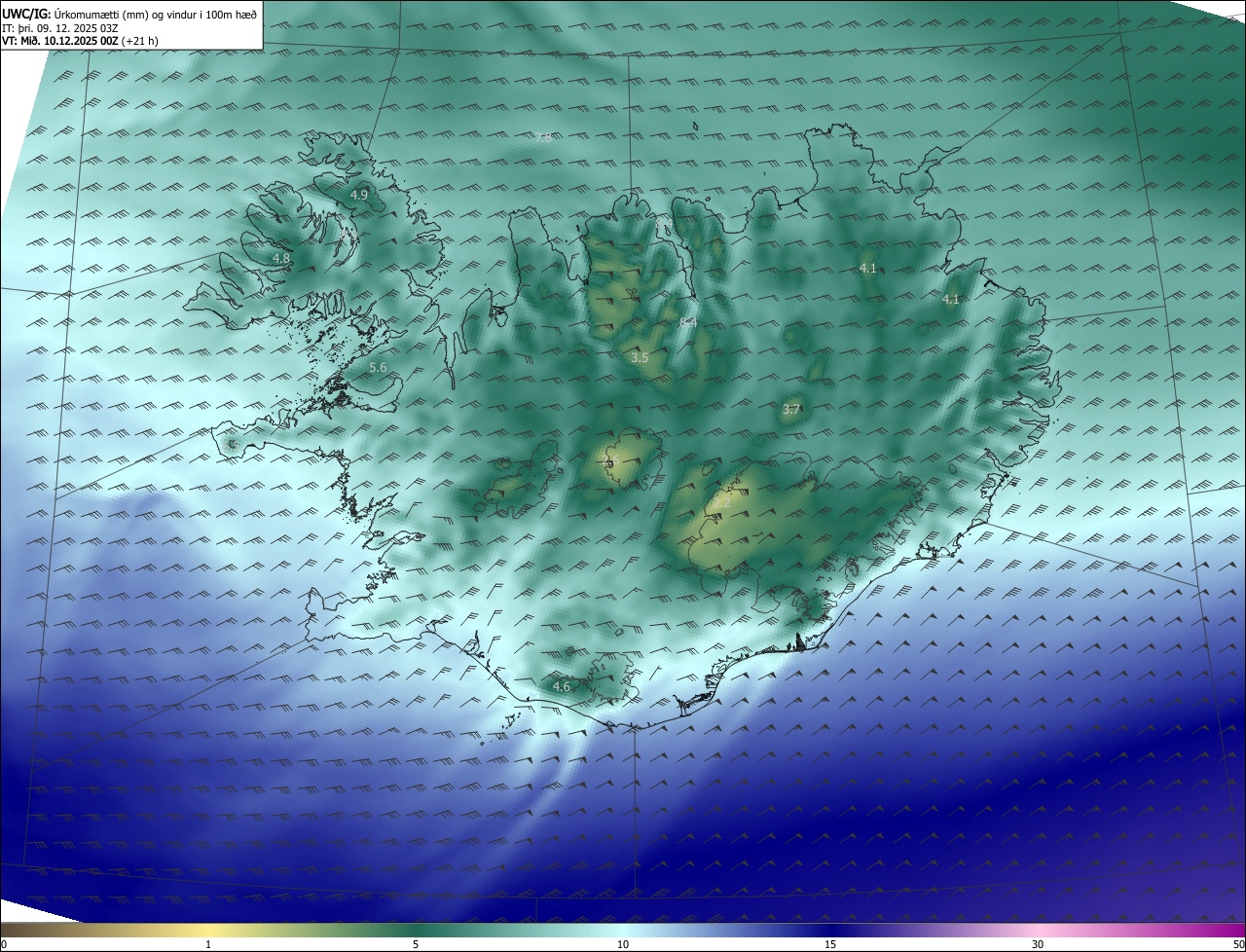
Task: Click the 30 tick on the color scale
Action: tap(1038, 944)
